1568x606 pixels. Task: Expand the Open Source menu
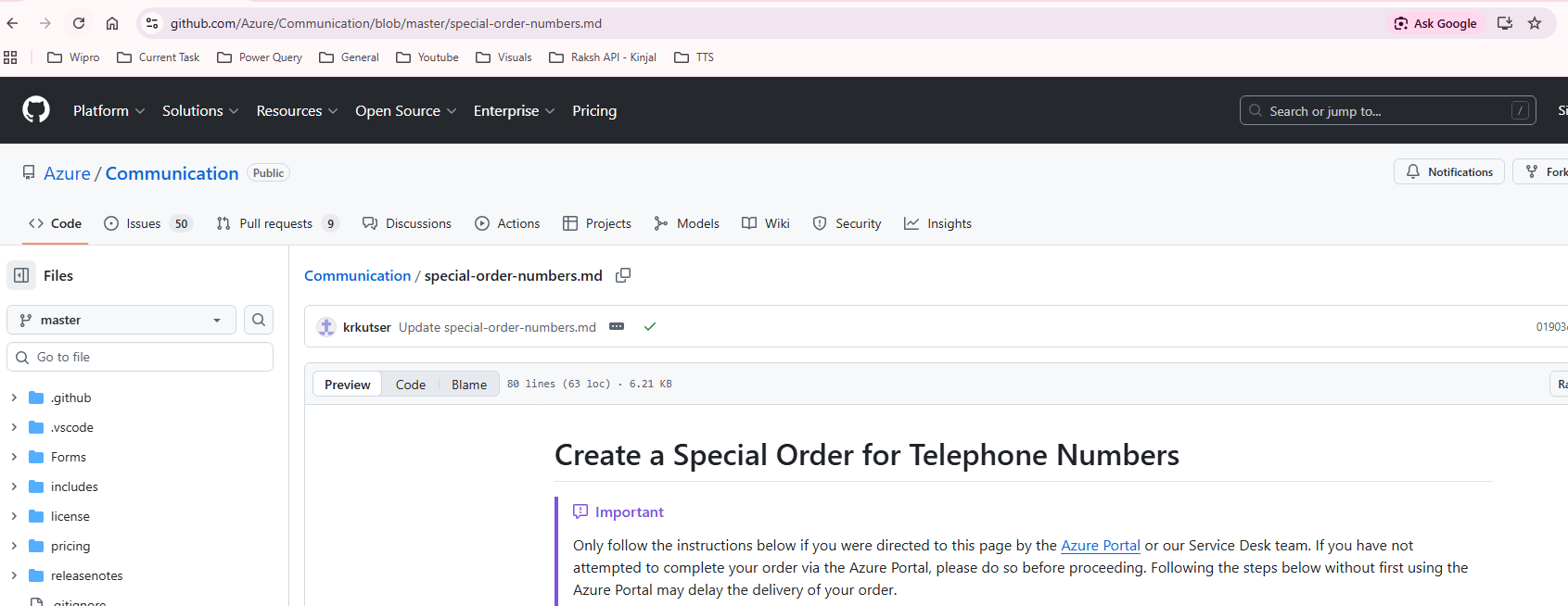[406, 110]
